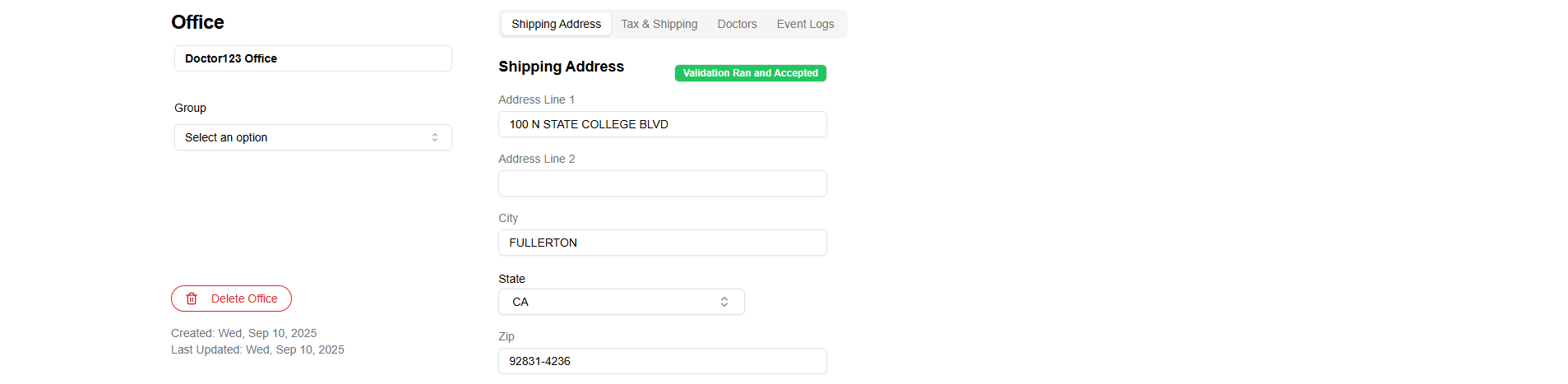Open the Group 'Select an option' dropdown

point(312,137)
